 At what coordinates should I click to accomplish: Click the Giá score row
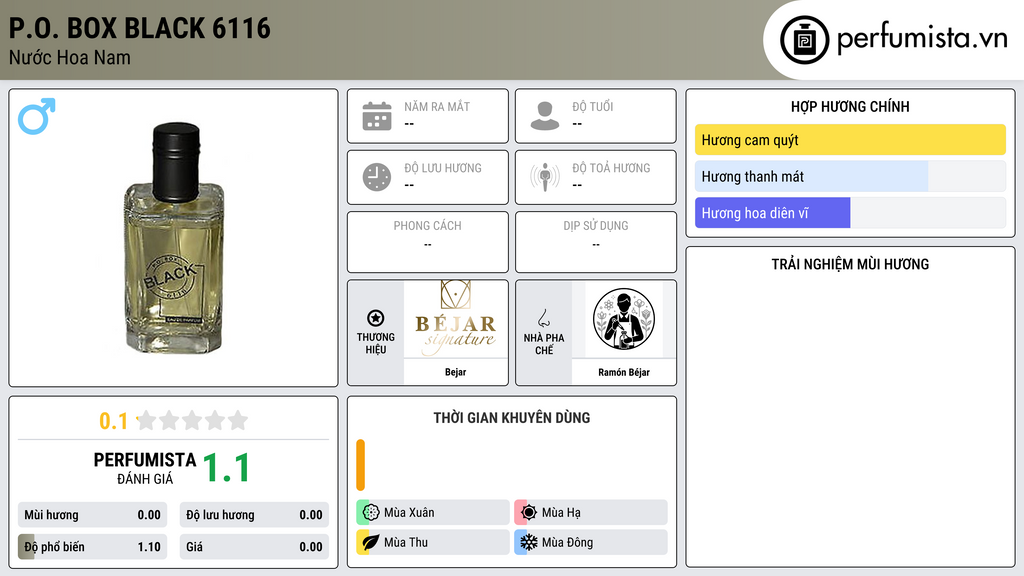point(254,547)
